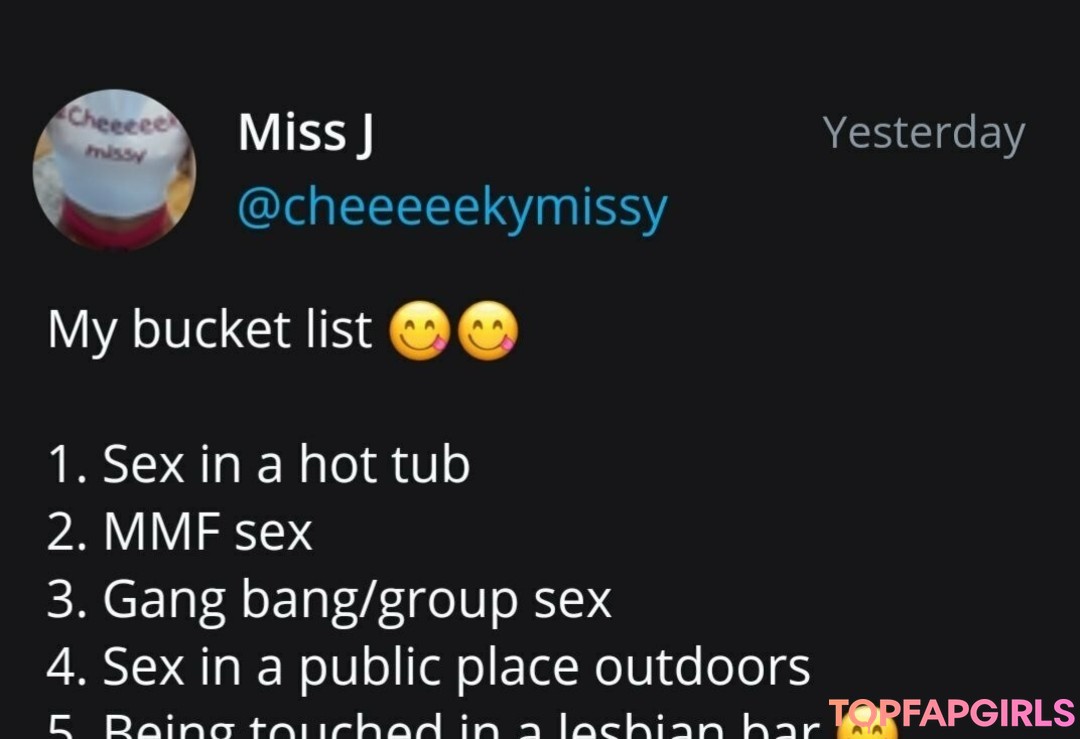Viewport: 1080px width, 739px height.
Task: Open the @cheeeeekymissy handle link
Action: coord(453,207)
